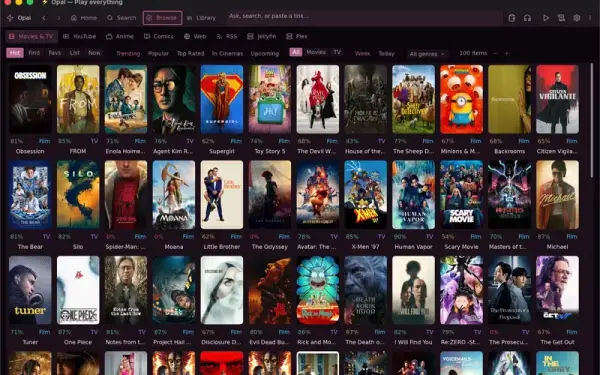Viewport: 600px width, 375px height.
Task: Go forward with the right arrow
Action: click(x=58, y=18)
